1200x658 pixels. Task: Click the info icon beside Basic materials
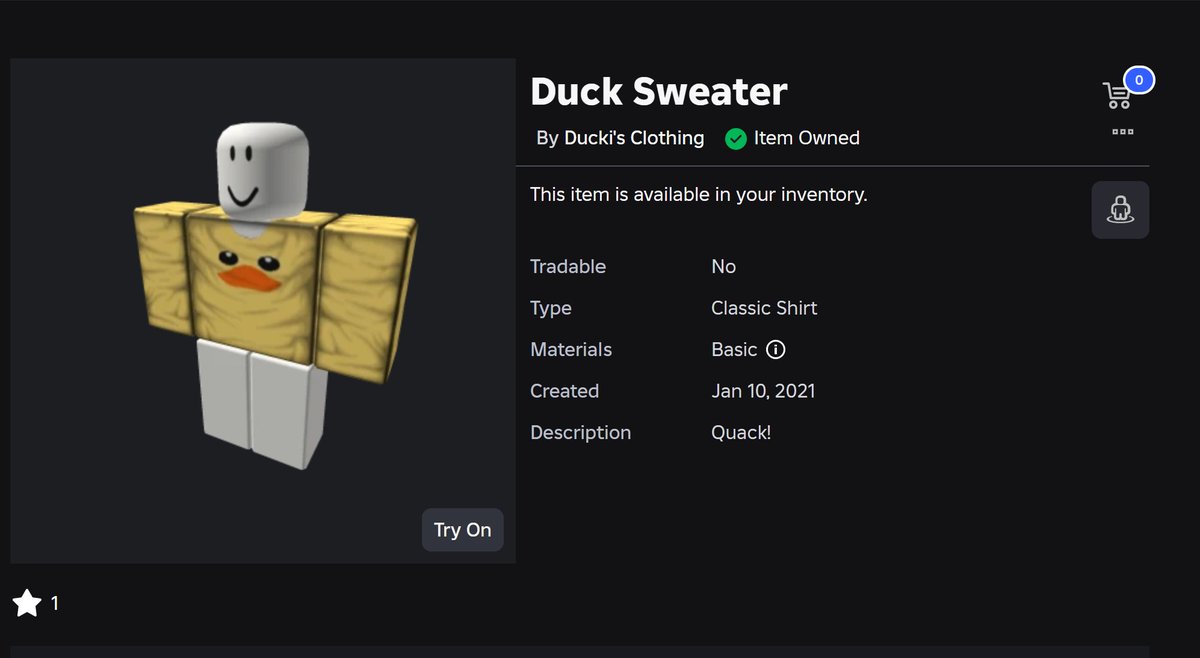(776, 350)
